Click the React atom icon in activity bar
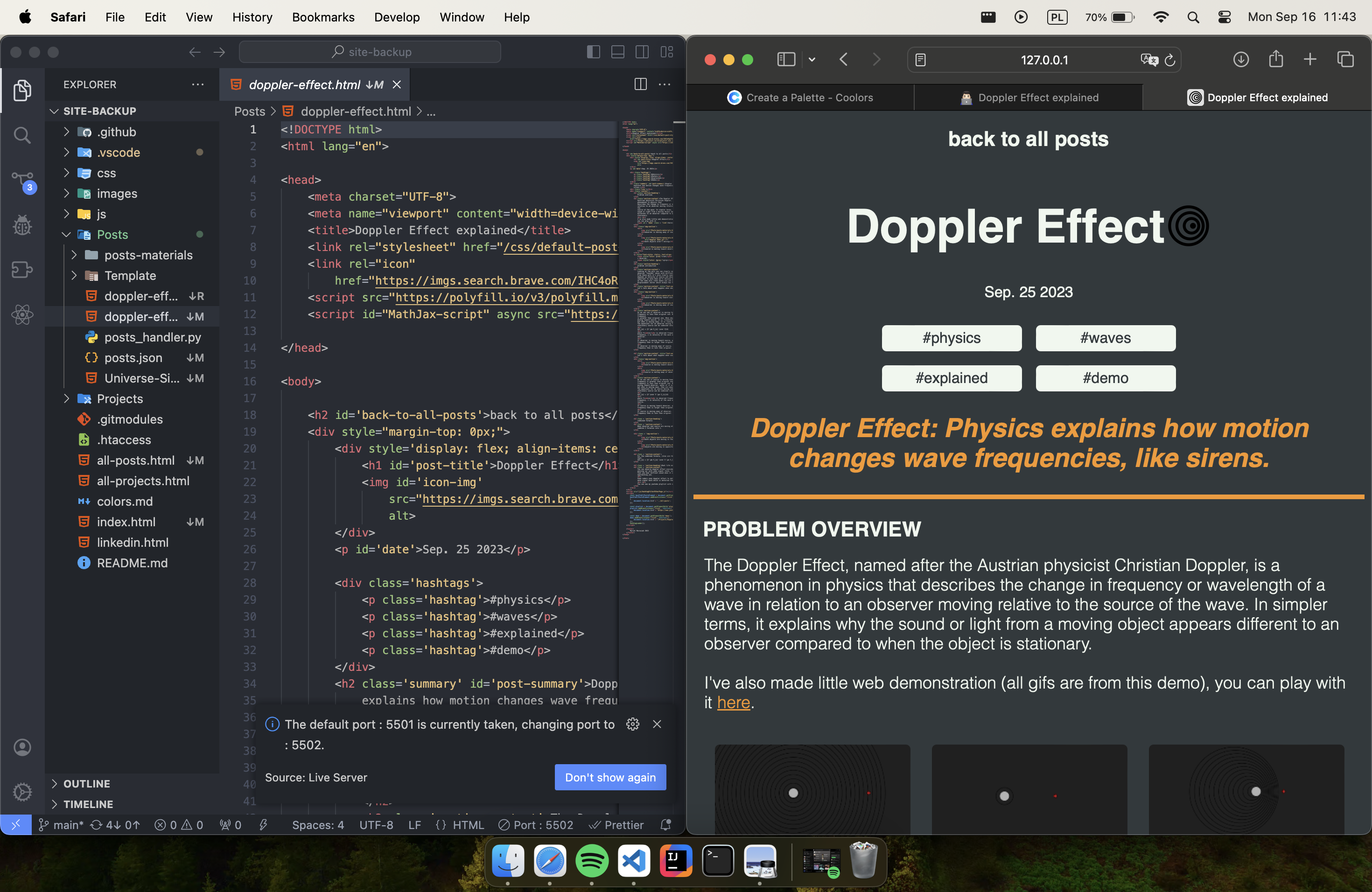 click(x=22, y=314)
